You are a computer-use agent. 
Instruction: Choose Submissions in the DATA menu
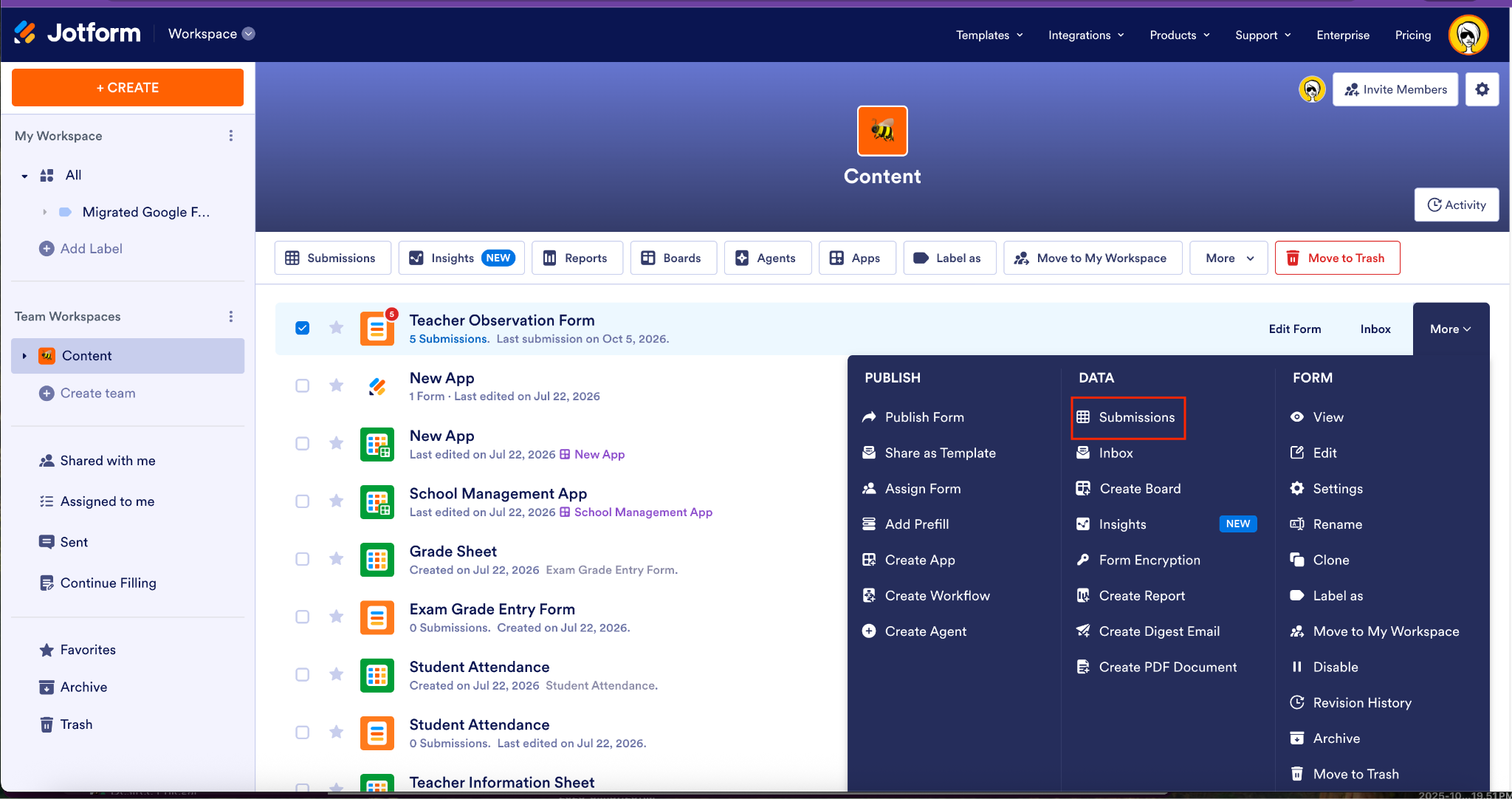1128,417
